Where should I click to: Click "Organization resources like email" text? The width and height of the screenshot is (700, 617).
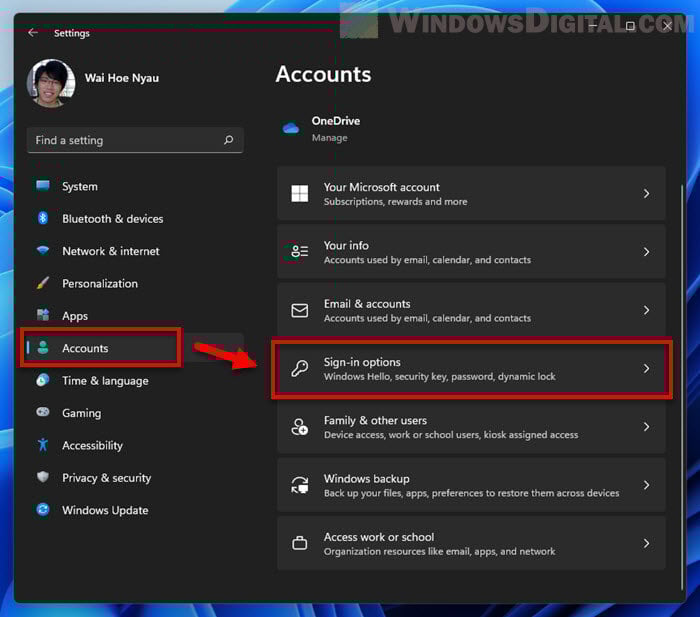[x=439, y=551]
